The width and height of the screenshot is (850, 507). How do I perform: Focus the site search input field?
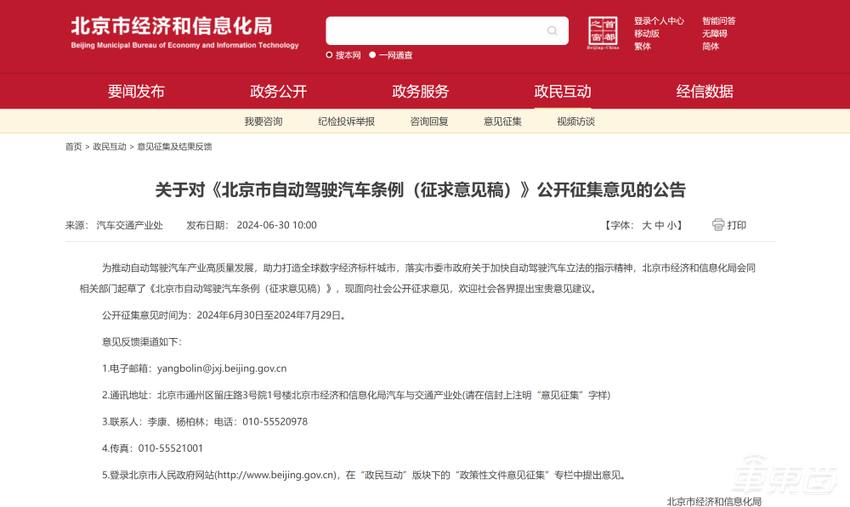coord(435,32)
